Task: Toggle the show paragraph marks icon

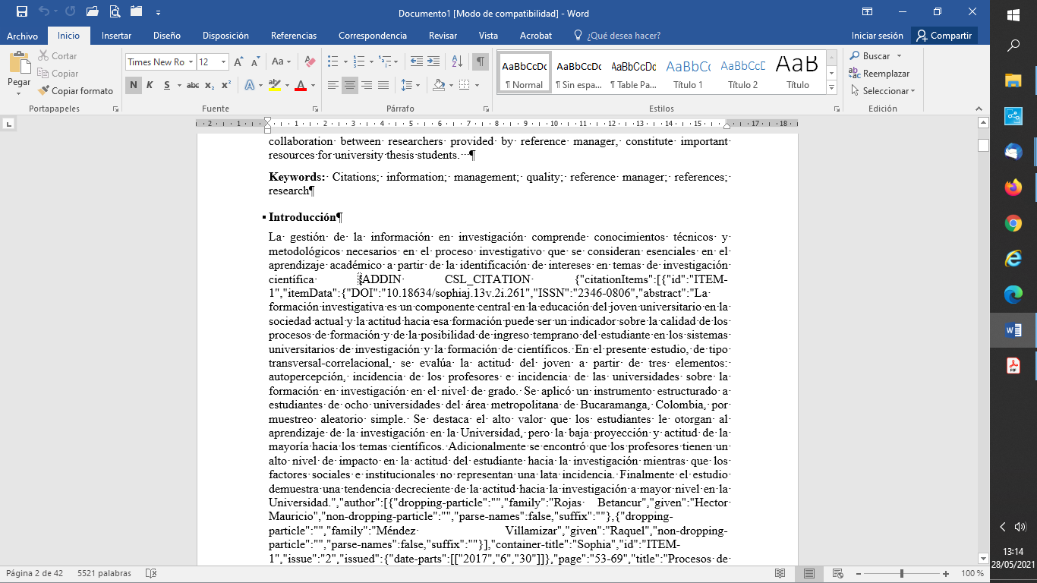Action: click(478, 61)
